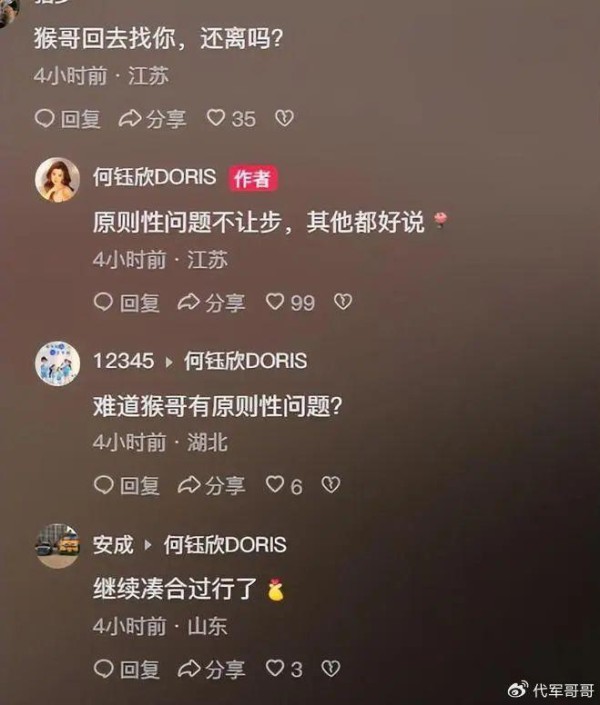Reply to 何钰欣DORIS's author comment
600x705 pixels.
pos(126,303)
